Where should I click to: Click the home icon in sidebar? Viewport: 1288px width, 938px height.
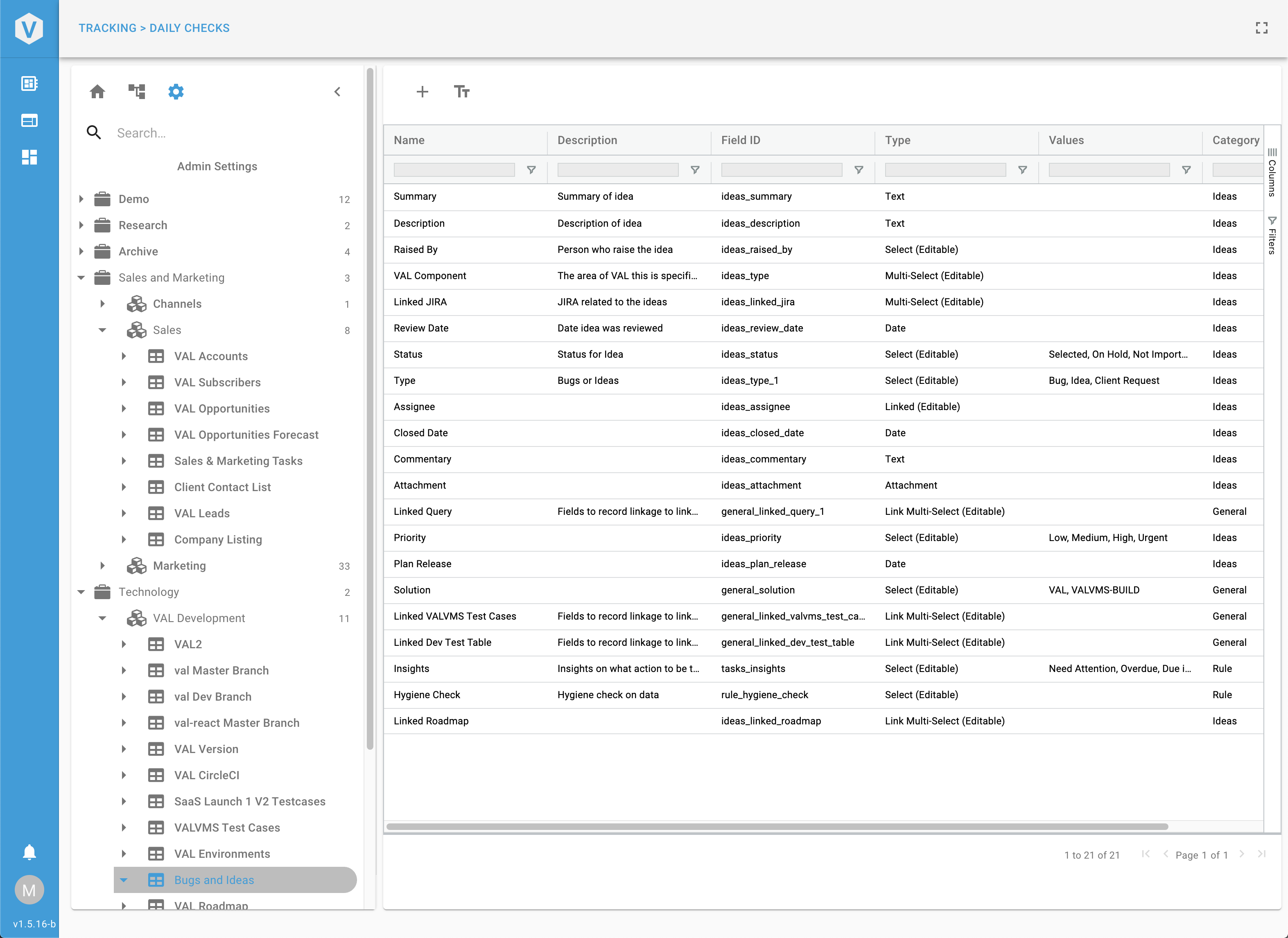click(x=97, y=91)
